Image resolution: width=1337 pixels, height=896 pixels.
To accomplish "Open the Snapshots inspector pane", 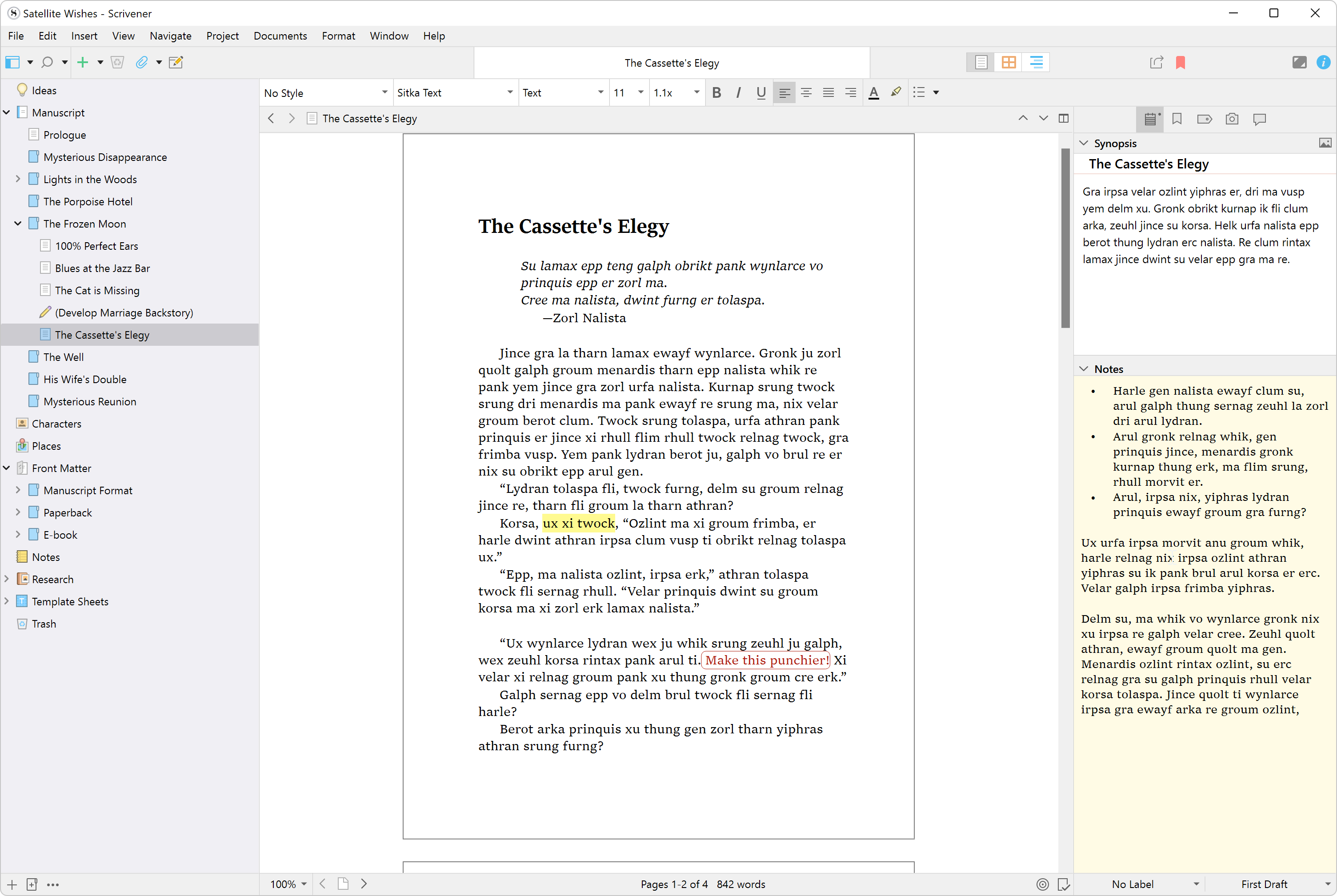I will pos(1232,119).
